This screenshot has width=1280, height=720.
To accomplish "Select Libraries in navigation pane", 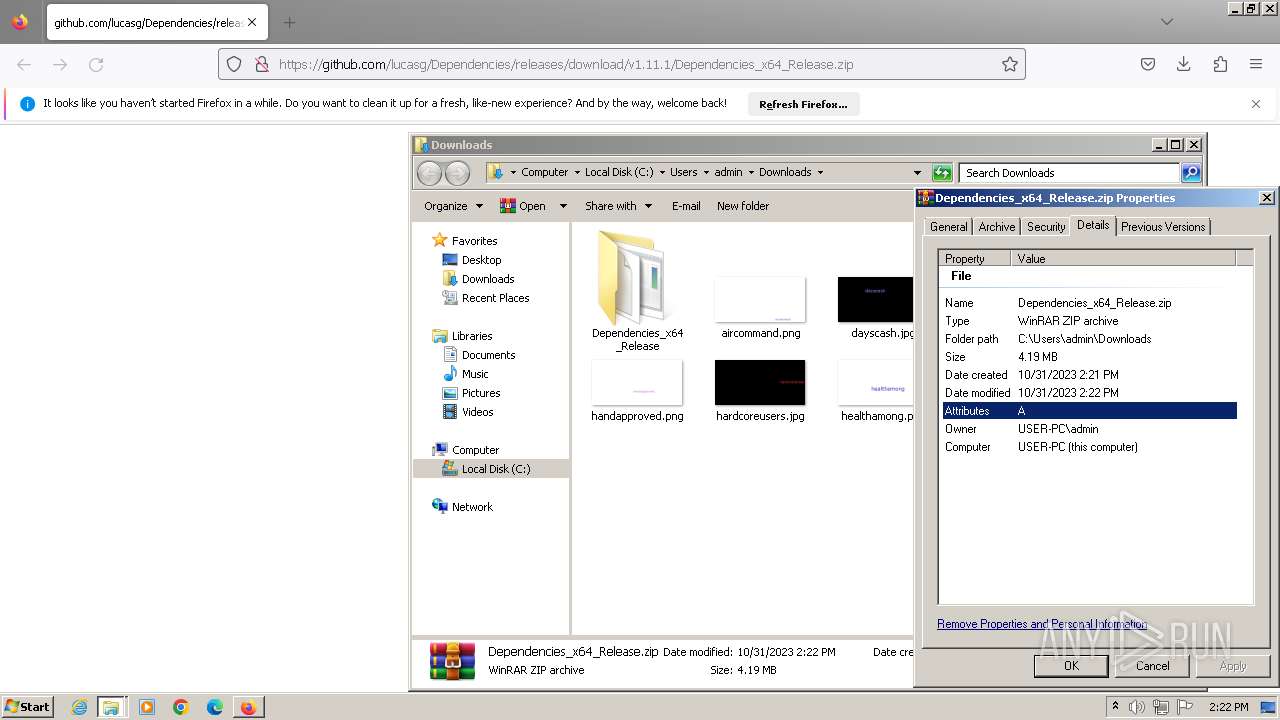I will 472,336.
